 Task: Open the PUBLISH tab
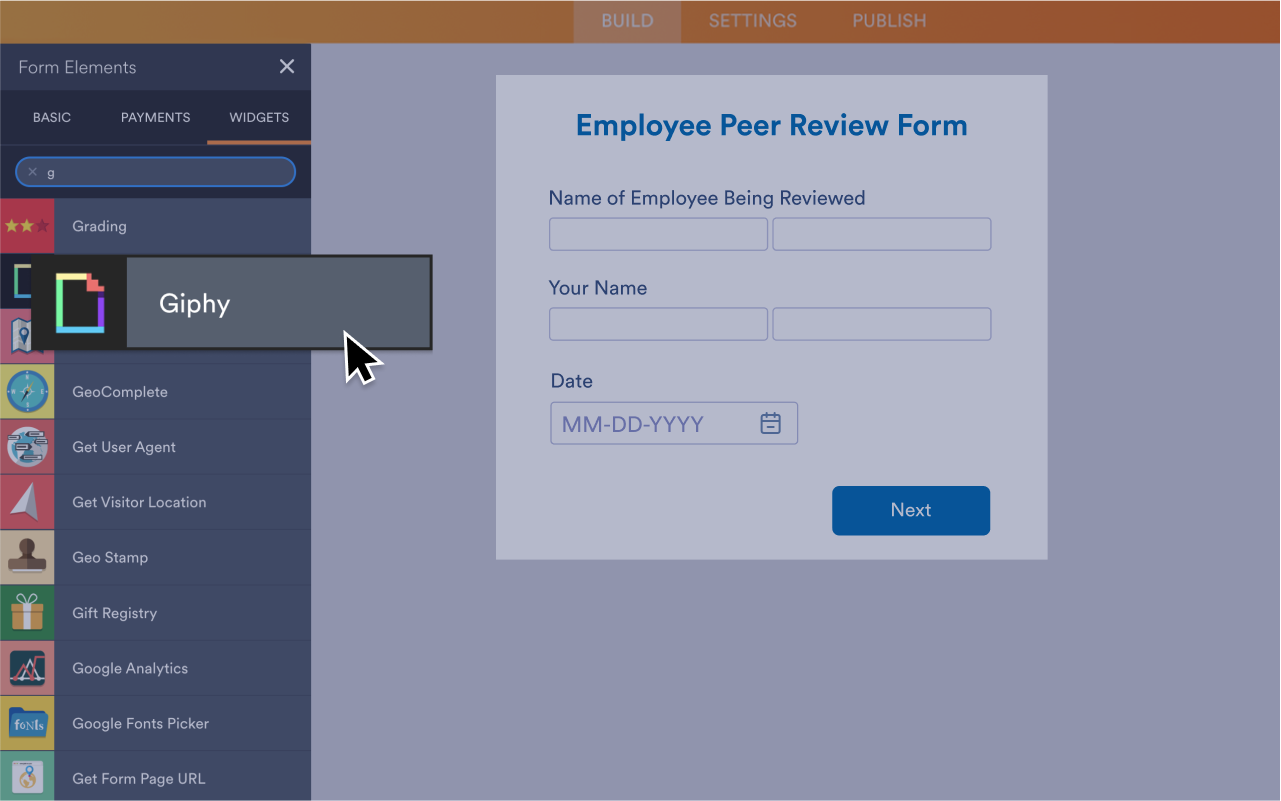tap(889, 21)
